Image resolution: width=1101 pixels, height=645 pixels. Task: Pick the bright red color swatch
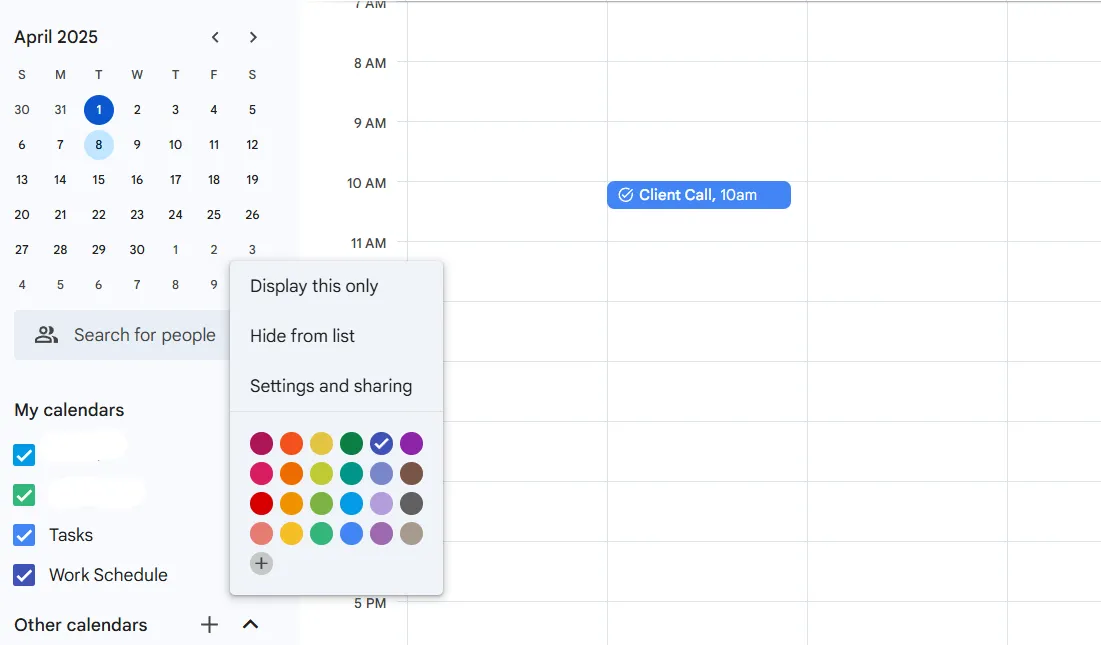261,504
